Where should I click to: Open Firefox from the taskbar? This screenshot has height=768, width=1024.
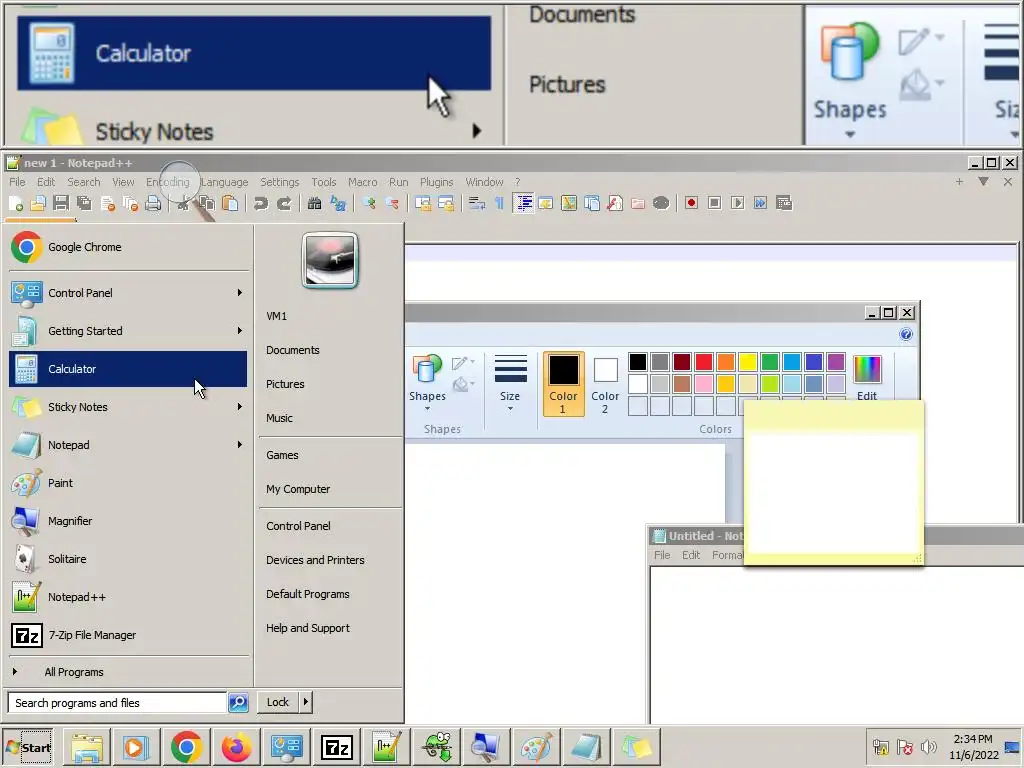coord(236,747)
